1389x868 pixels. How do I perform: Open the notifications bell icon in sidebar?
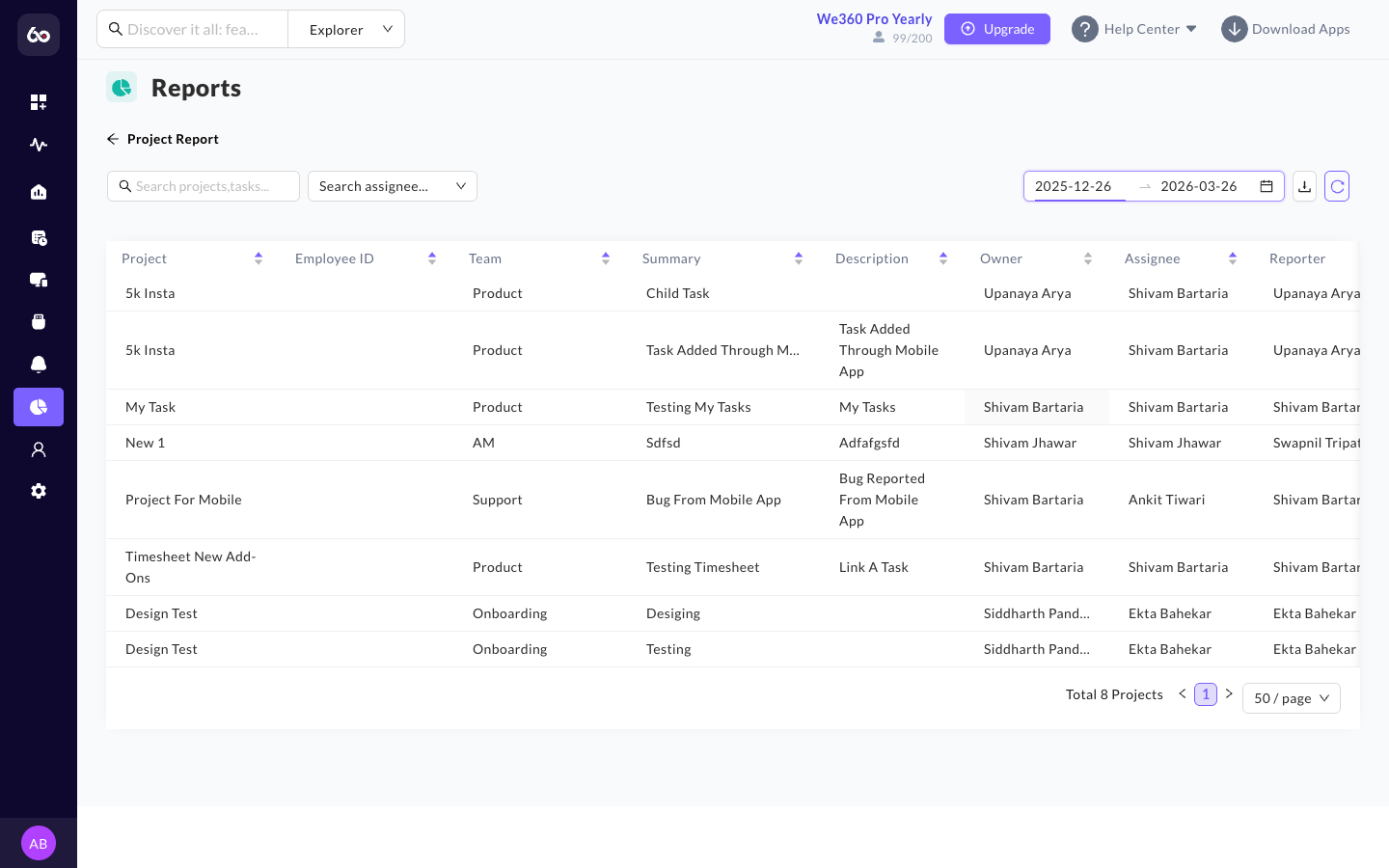[x=39, y=365]
